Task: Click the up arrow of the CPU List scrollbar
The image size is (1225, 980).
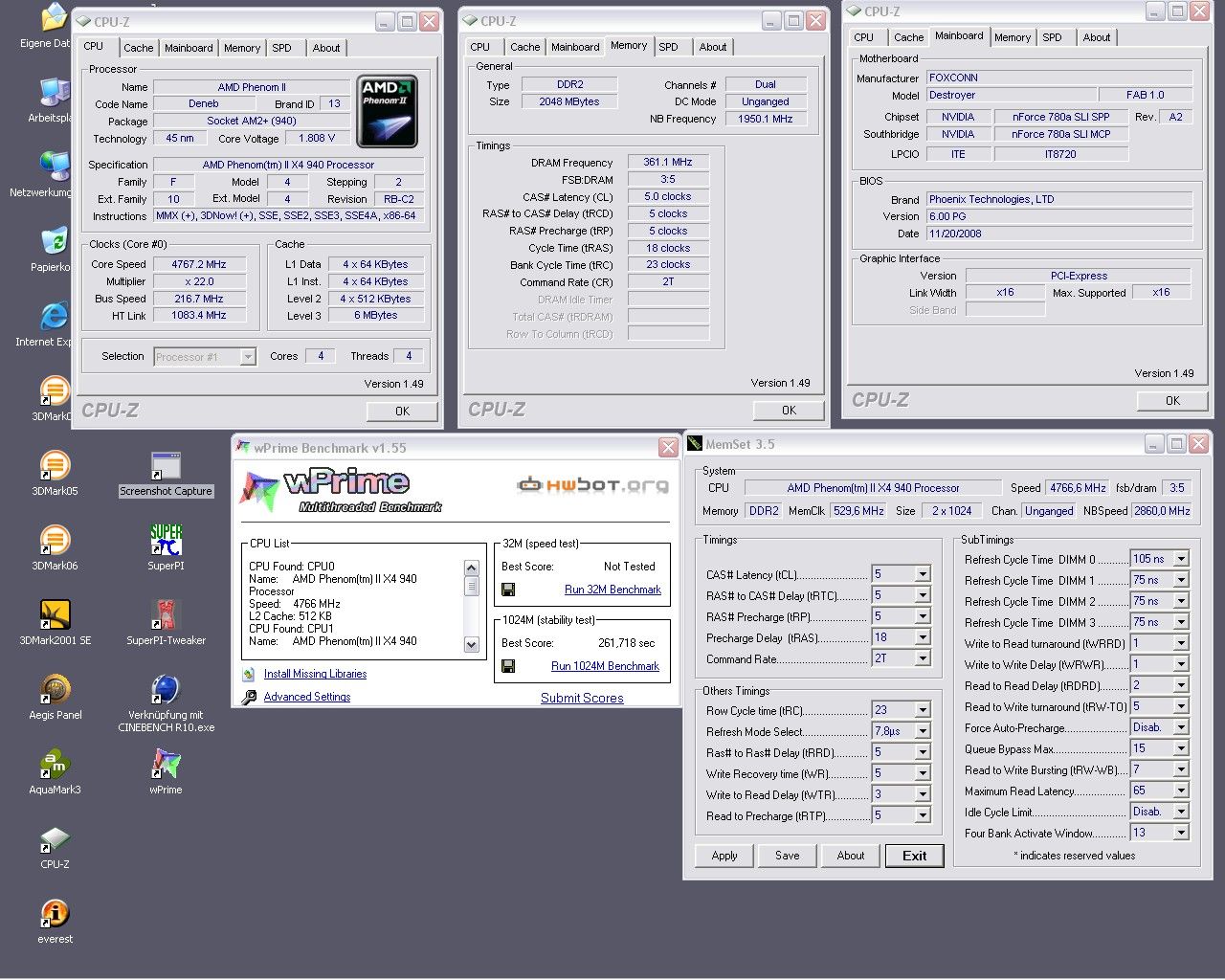Action: click(471, 568)
